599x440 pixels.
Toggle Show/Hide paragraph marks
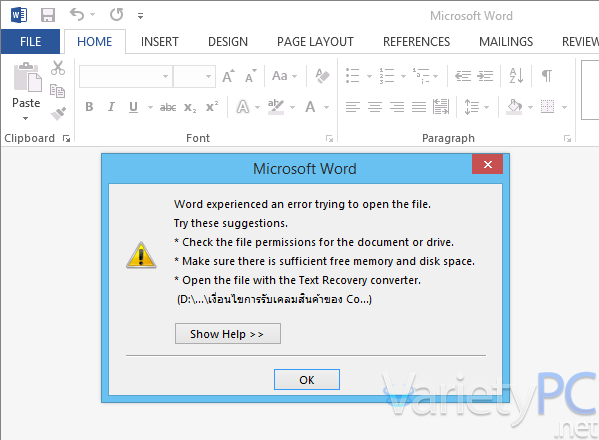547,76
